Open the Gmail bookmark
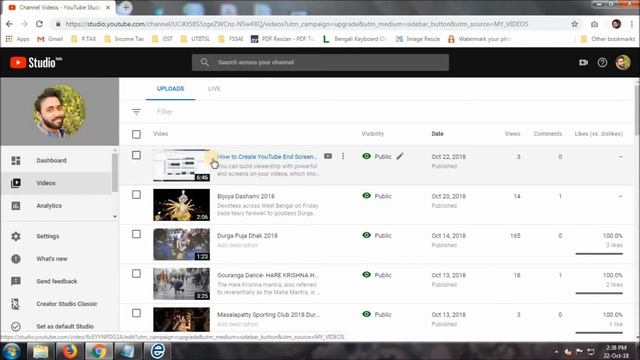 point(50,39)
